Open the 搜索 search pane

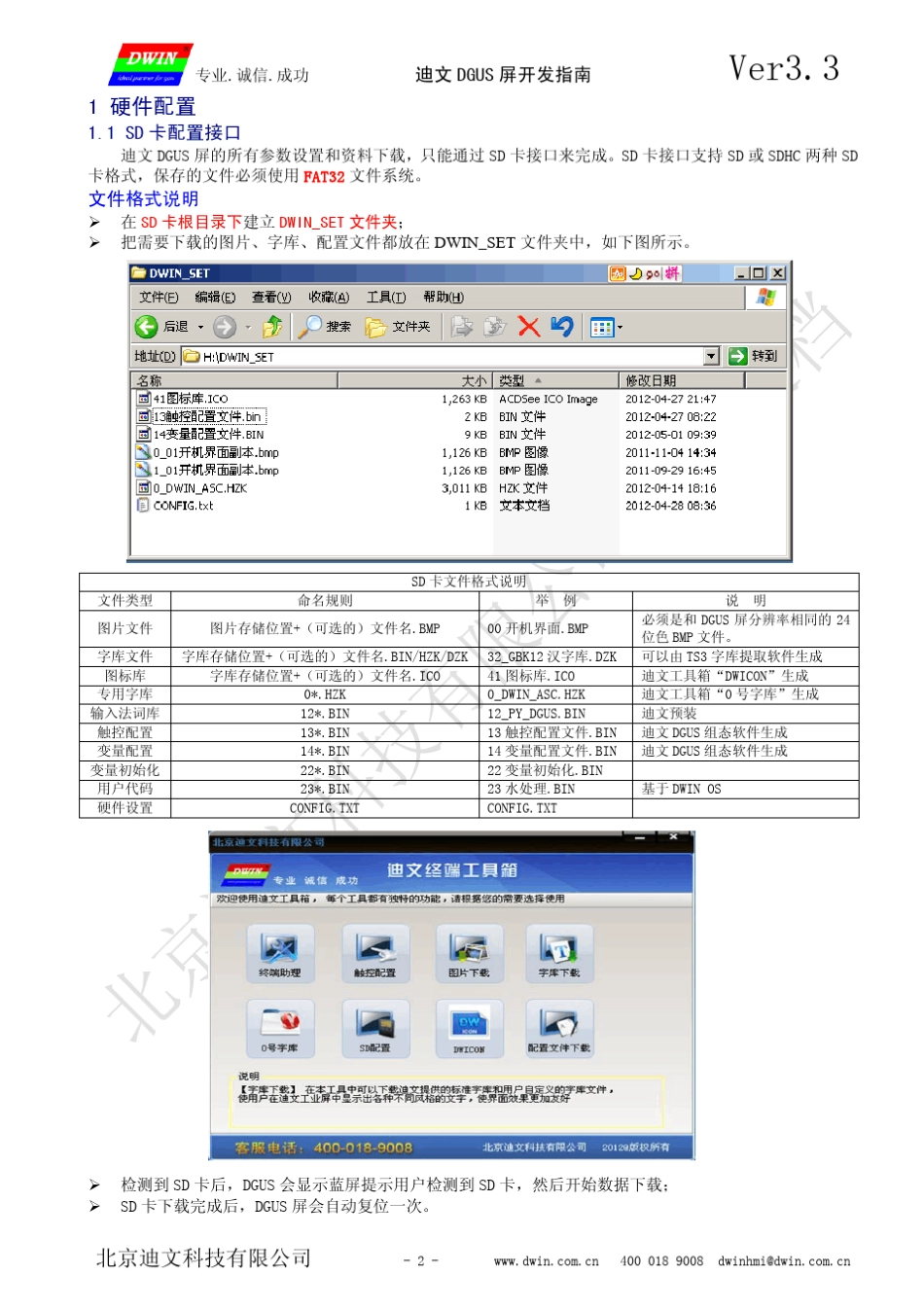325,327
